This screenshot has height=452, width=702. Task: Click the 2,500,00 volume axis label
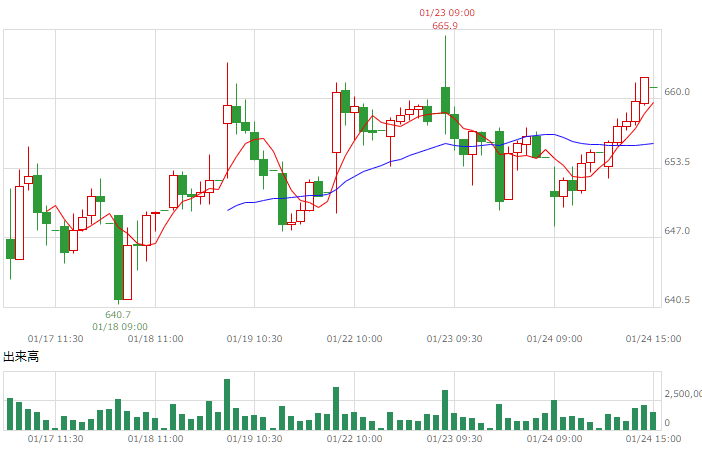point(683,394)
